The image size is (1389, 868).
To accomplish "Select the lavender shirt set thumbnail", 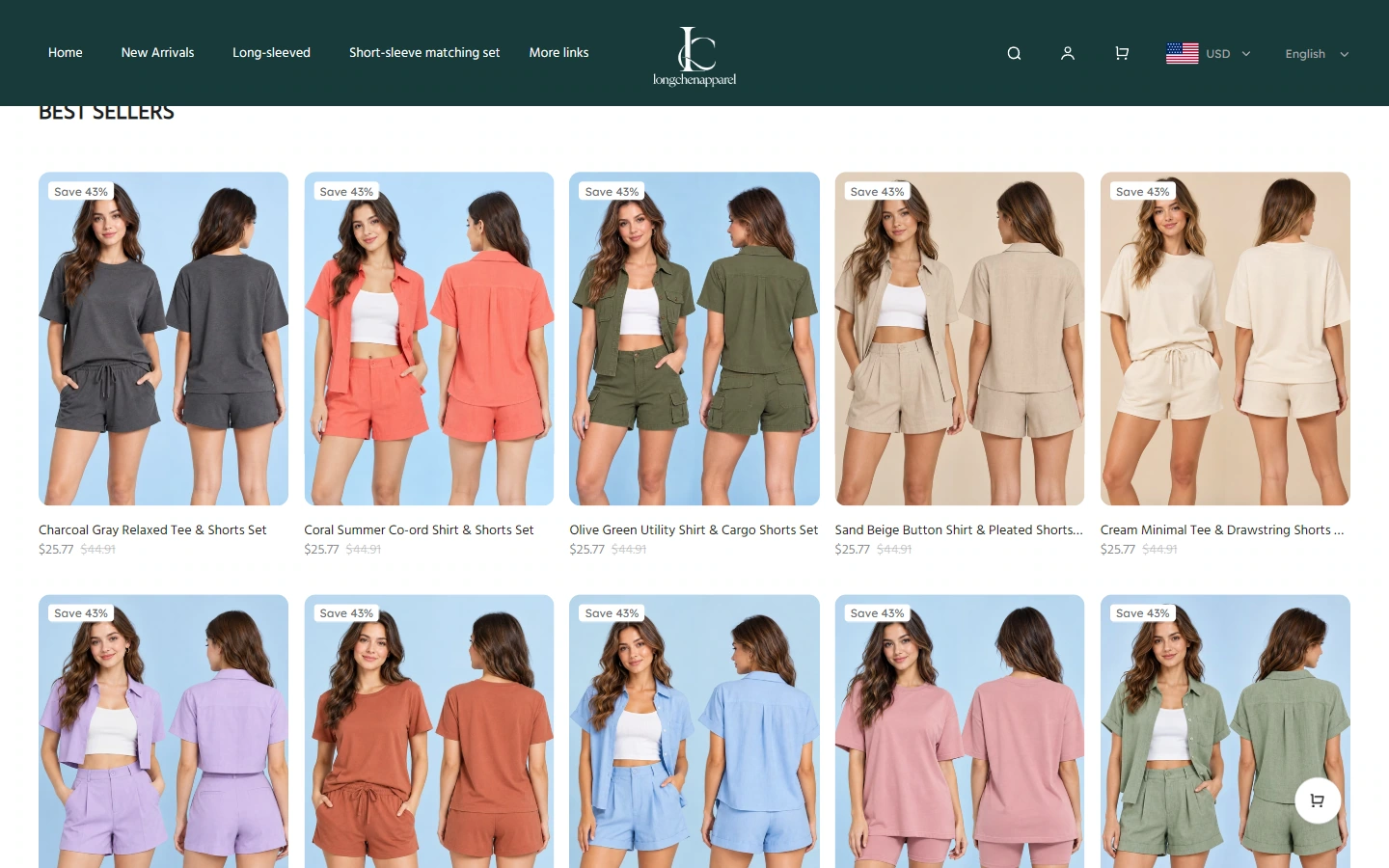I will click(163, 731).
